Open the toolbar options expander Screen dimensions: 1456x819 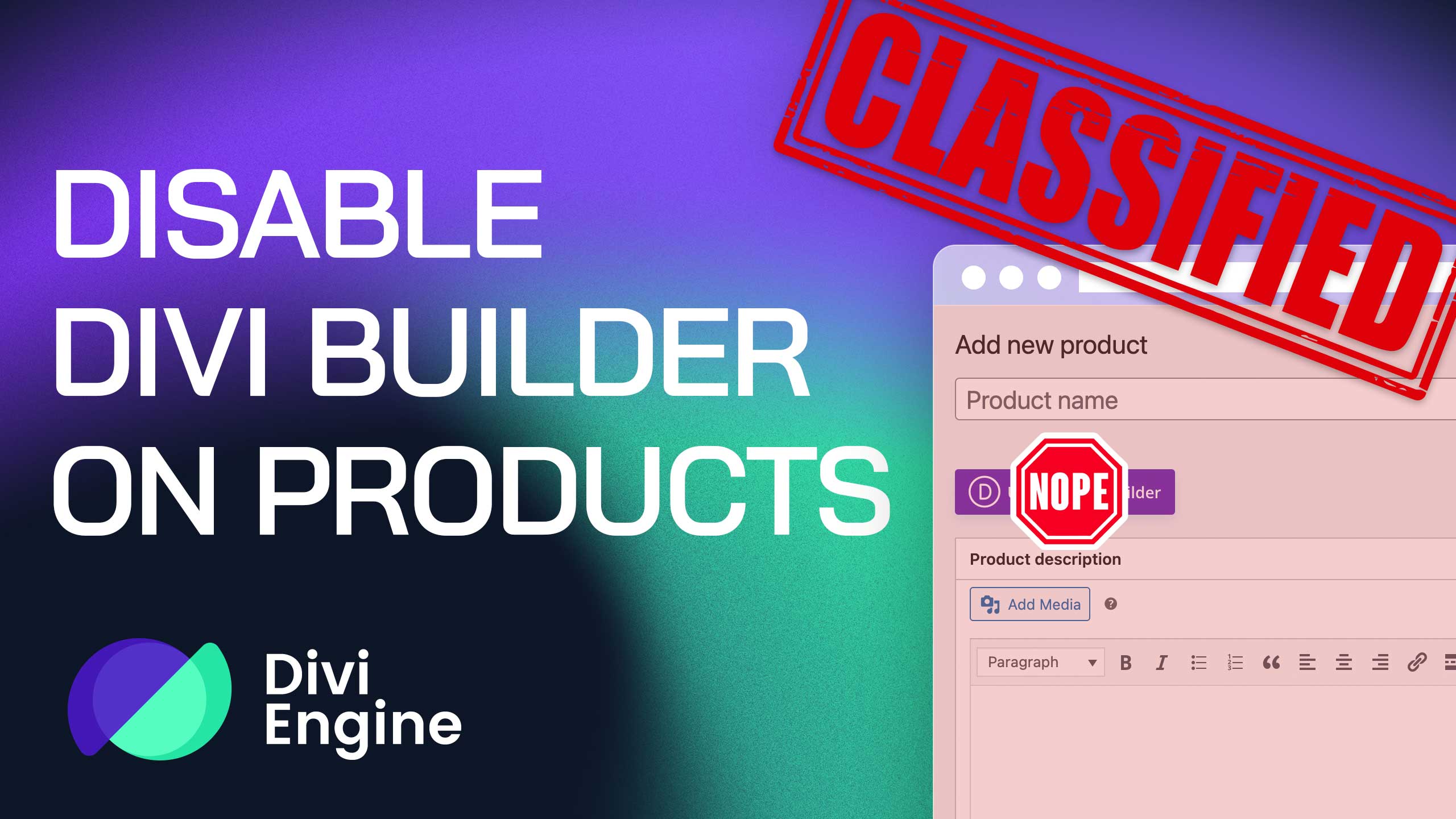pyautogui.click(x=1451, y=662)
